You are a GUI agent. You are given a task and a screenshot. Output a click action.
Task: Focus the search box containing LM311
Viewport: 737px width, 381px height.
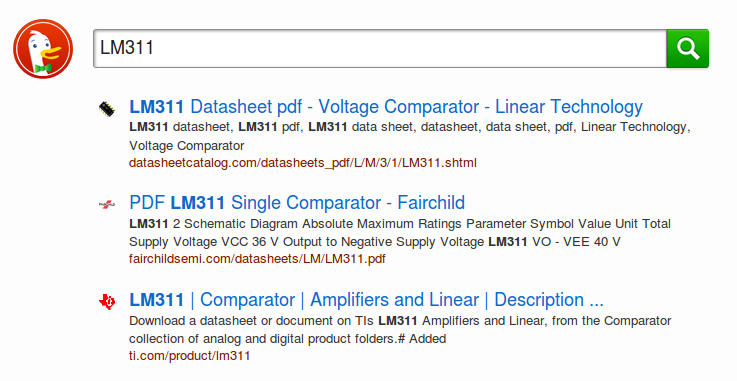click(380, 48)
